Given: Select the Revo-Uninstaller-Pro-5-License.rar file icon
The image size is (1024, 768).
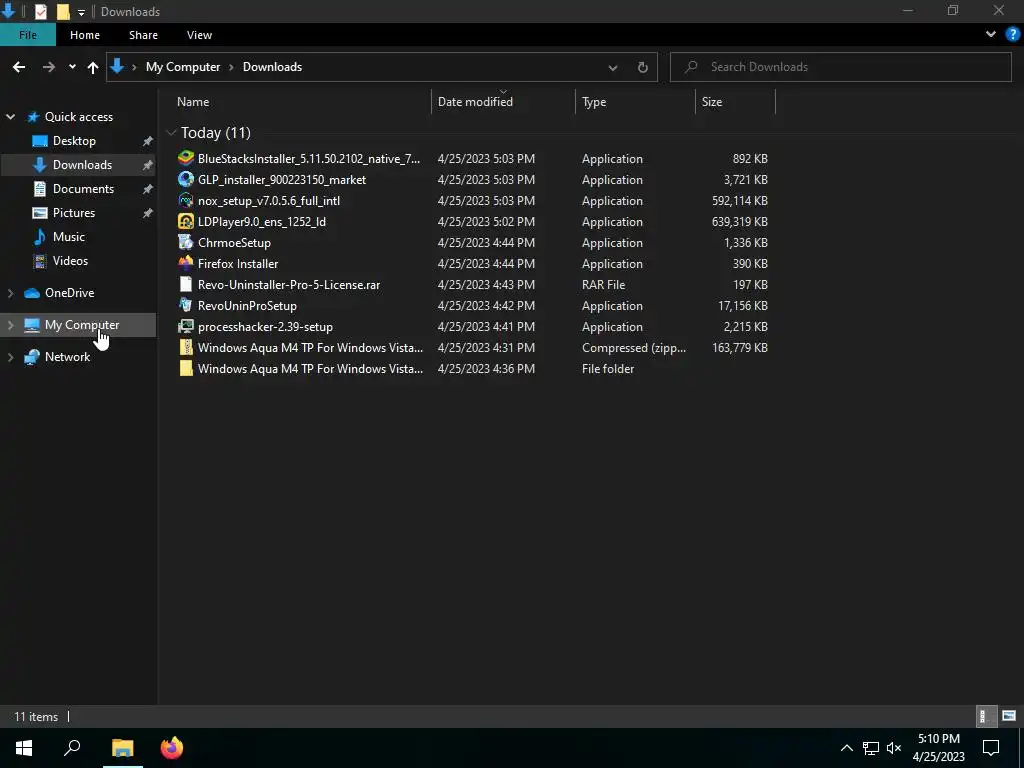Looking at the screenshot, I should point(186,284).
